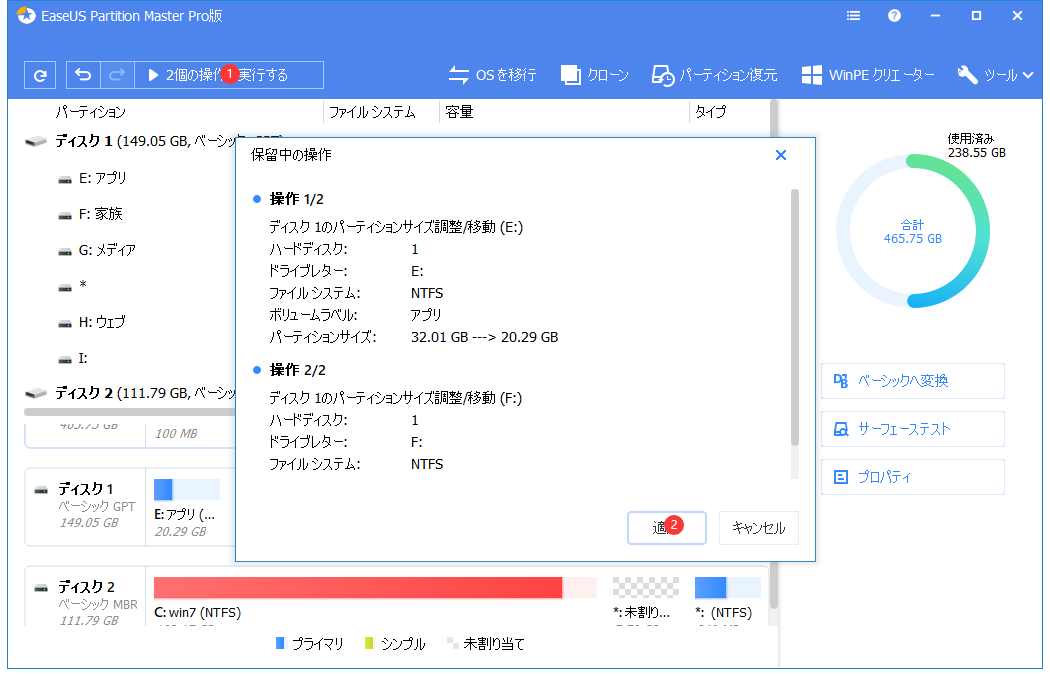Screen dimensions: 1050x676
Task: Click the パーティション column header
Action: [x=90, y=112]
